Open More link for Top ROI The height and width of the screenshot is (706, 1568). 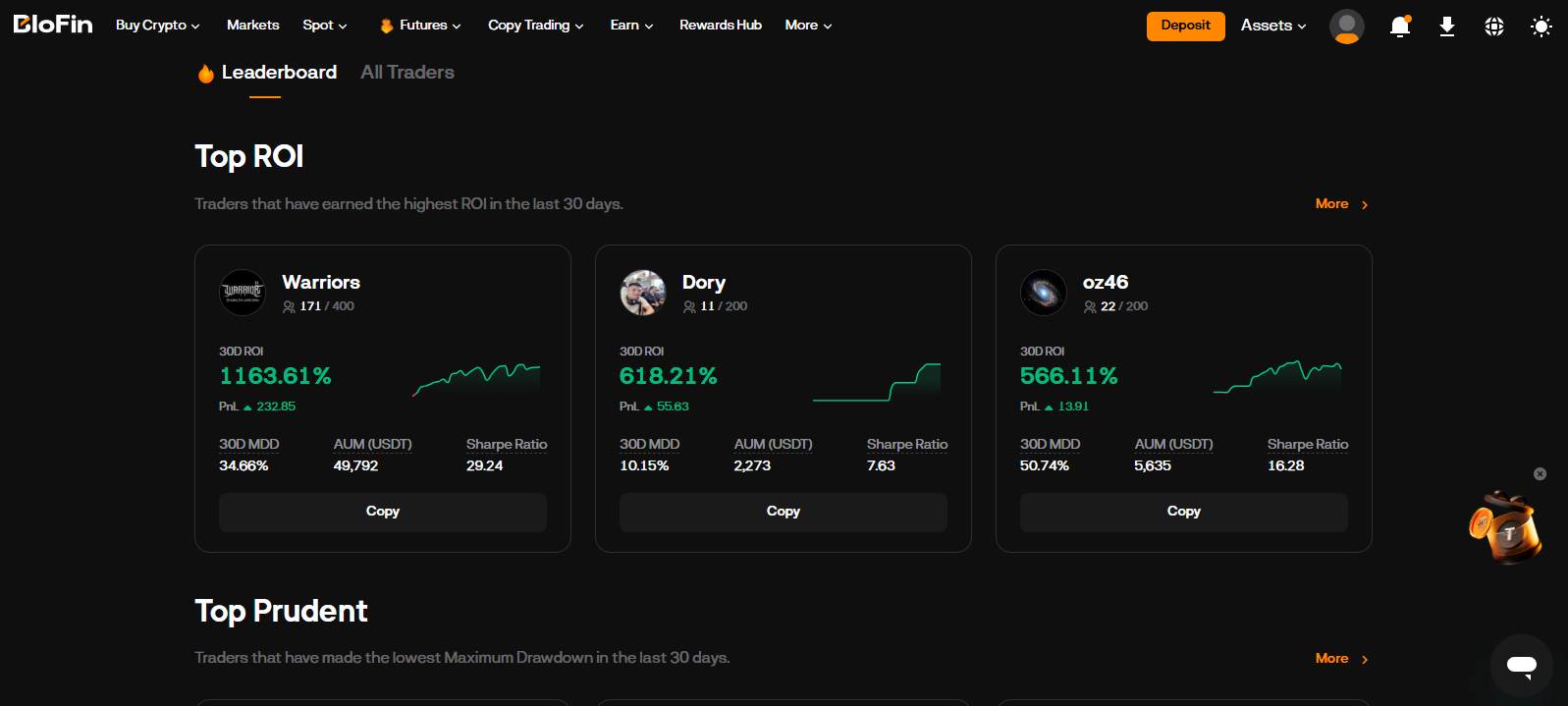1342,204
